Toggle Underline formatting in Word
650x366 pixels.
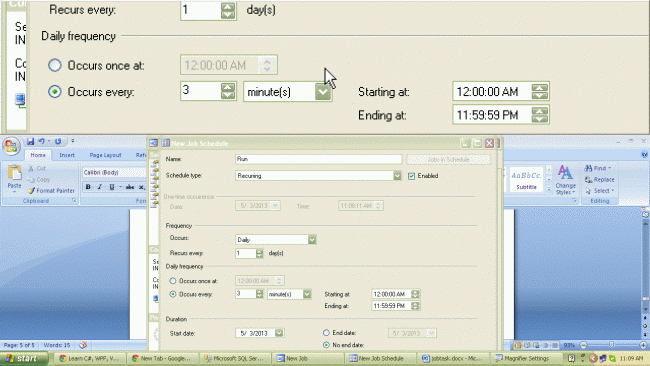tap(112, 187)
